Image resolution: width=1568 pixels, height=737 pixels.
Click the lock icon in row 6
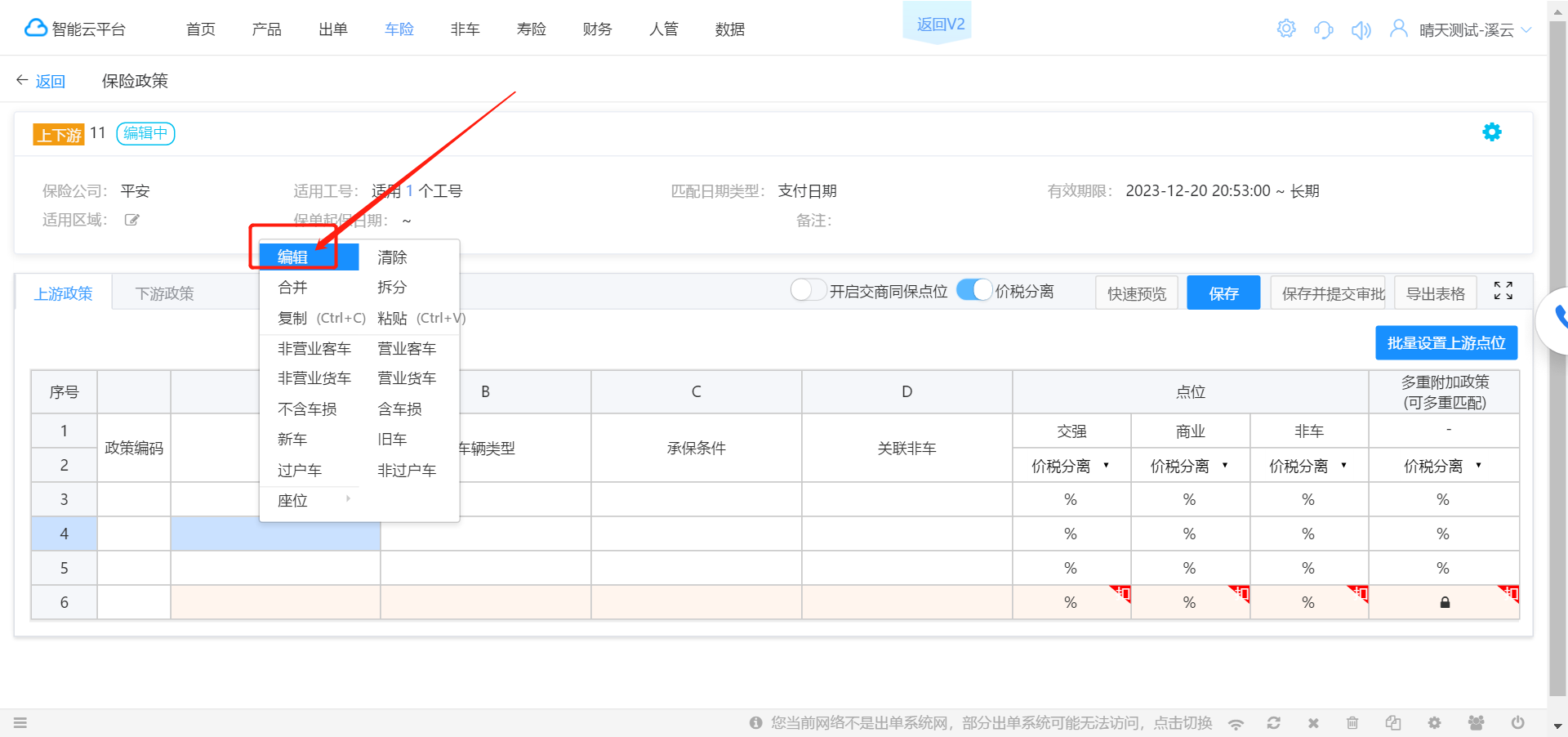1444,602
